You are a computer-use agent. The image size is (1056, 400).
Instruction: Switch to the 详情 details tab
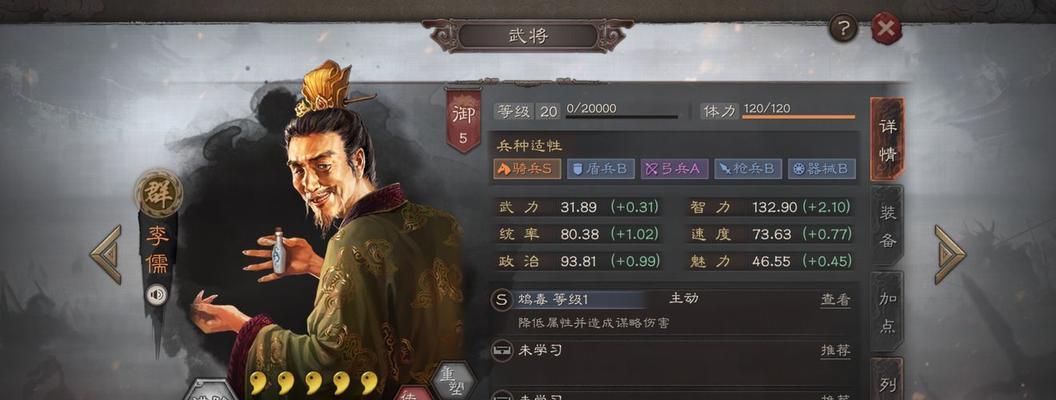click(886, 139)
